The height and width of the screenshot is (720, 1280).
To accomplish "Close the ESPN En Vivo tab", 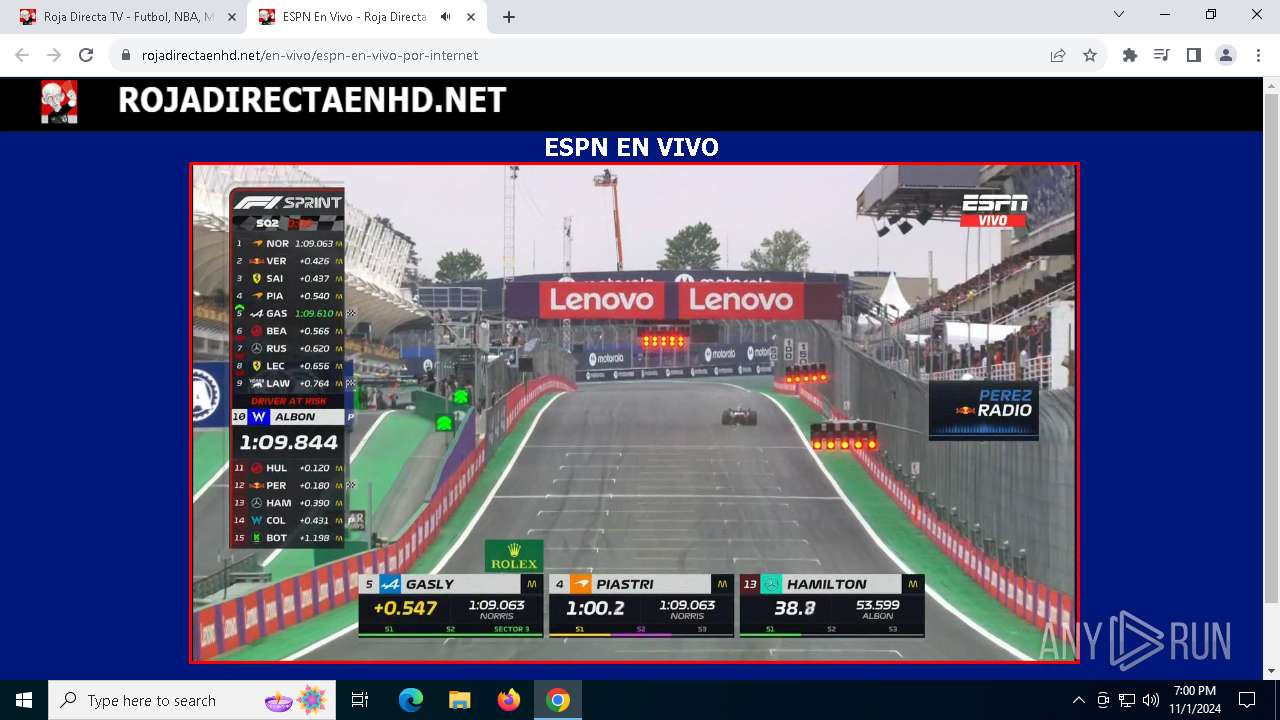I will (x=470, y=17).
